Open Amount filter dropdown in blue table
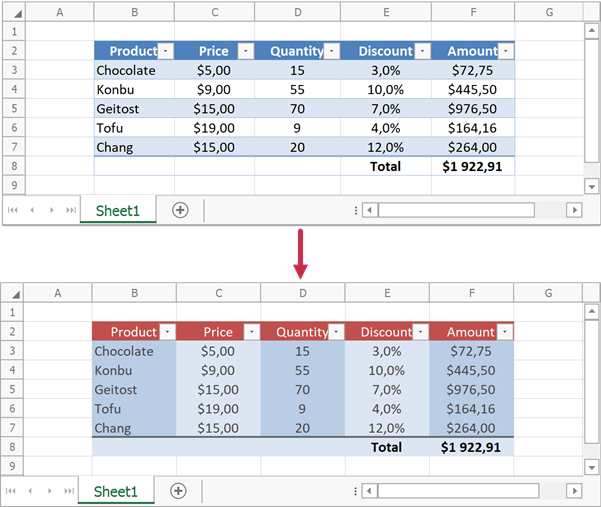Image resolution: width=601 pixels, height=507 pixels. coord(506,51)
